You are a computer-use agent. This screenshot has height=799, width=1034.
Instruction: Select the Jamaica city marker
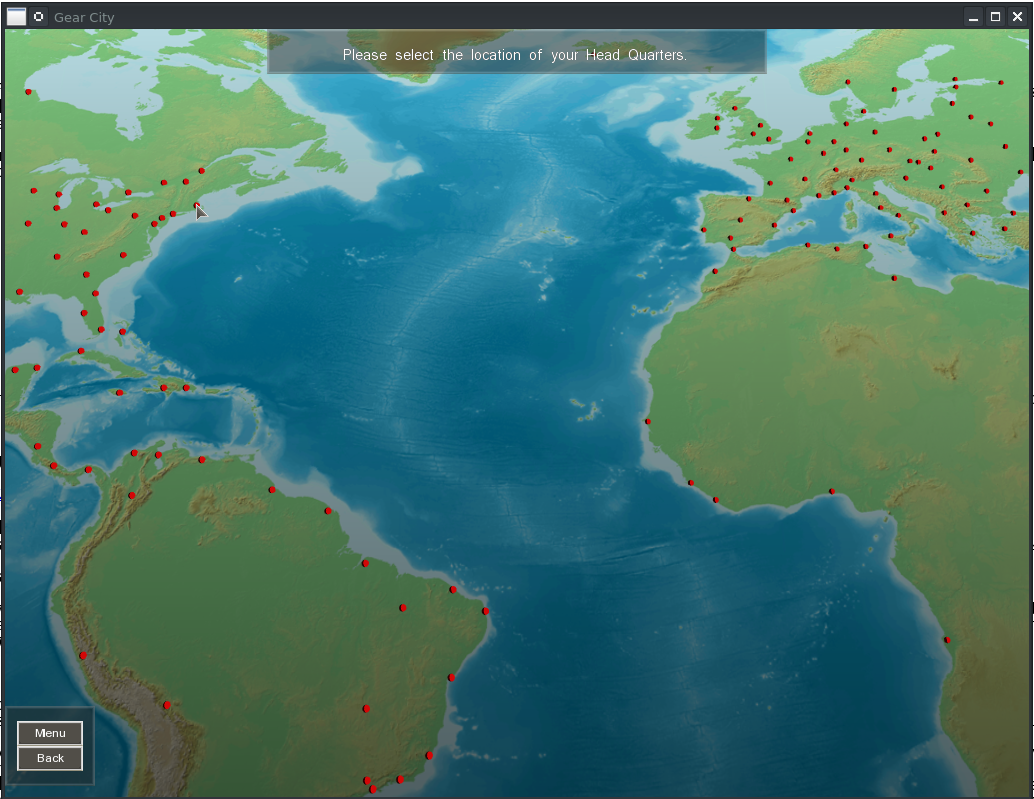coord(119,393)
